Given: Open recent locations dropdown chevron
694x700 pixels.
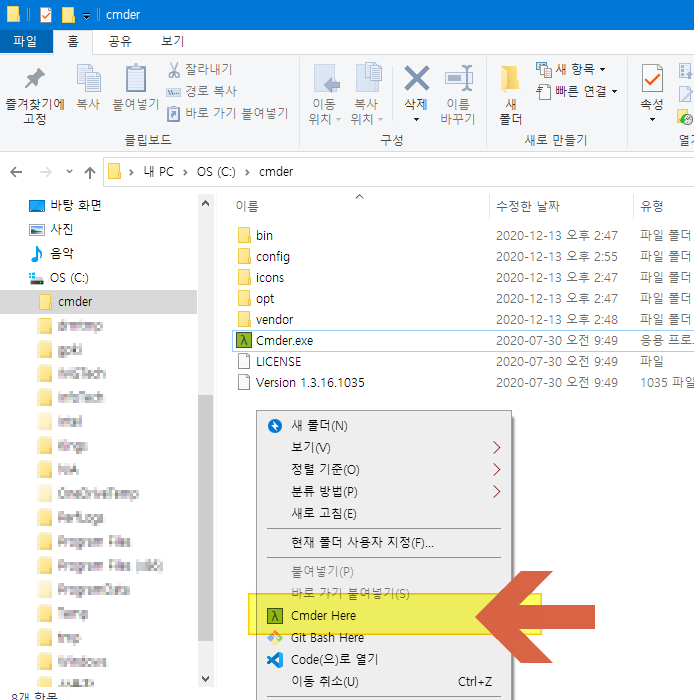Looking at the screenshot, I should point(69,171).
